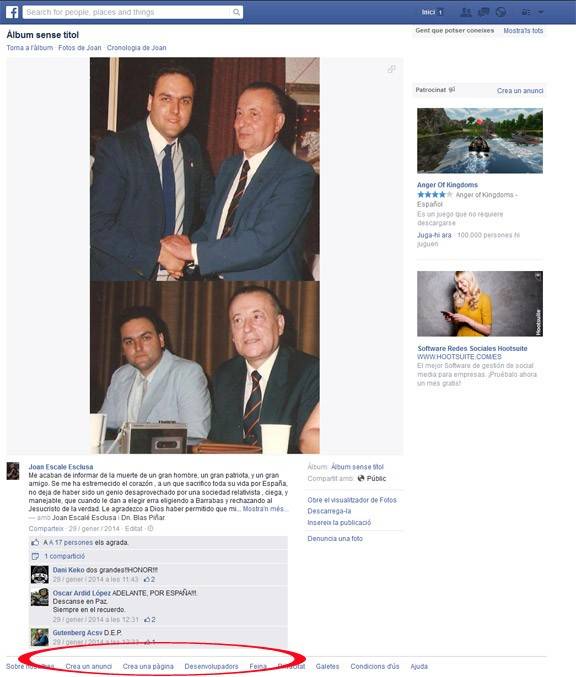Screen dimensions: 576x677
Task: Open friend requests icon in top bar
Action: [x=466, y=12]
